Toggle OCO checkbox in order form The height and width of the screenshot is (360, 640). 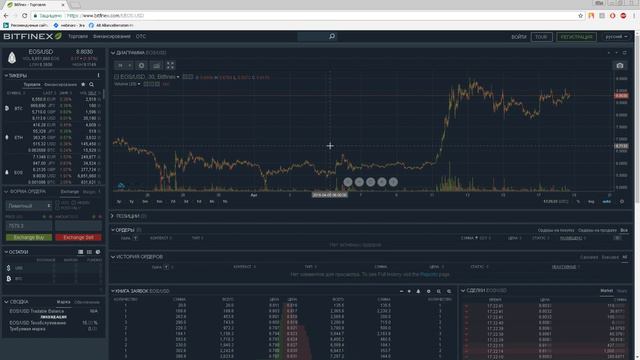click(57, 202)
